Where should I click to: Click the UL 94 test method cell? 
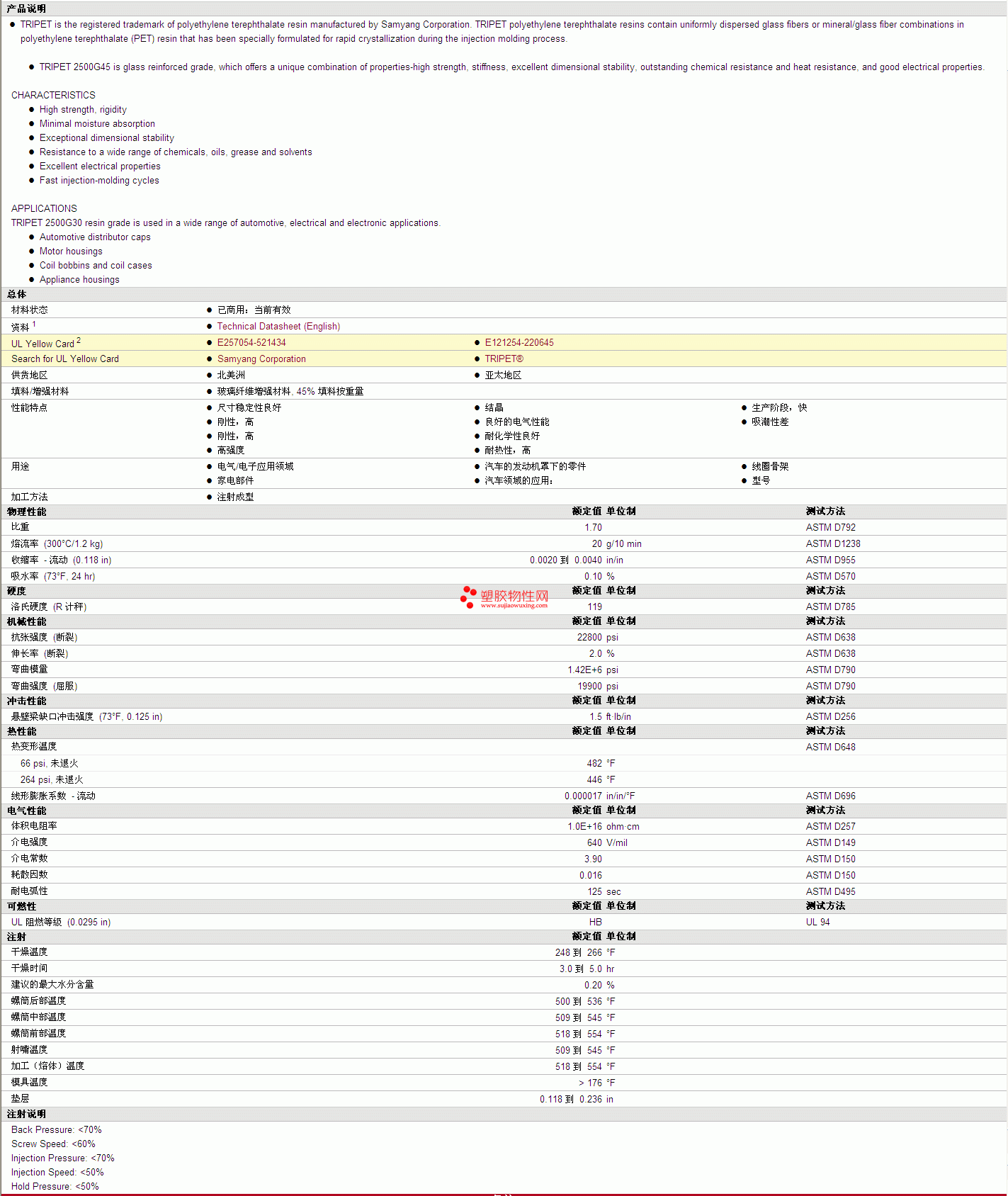tap(817, 923)
